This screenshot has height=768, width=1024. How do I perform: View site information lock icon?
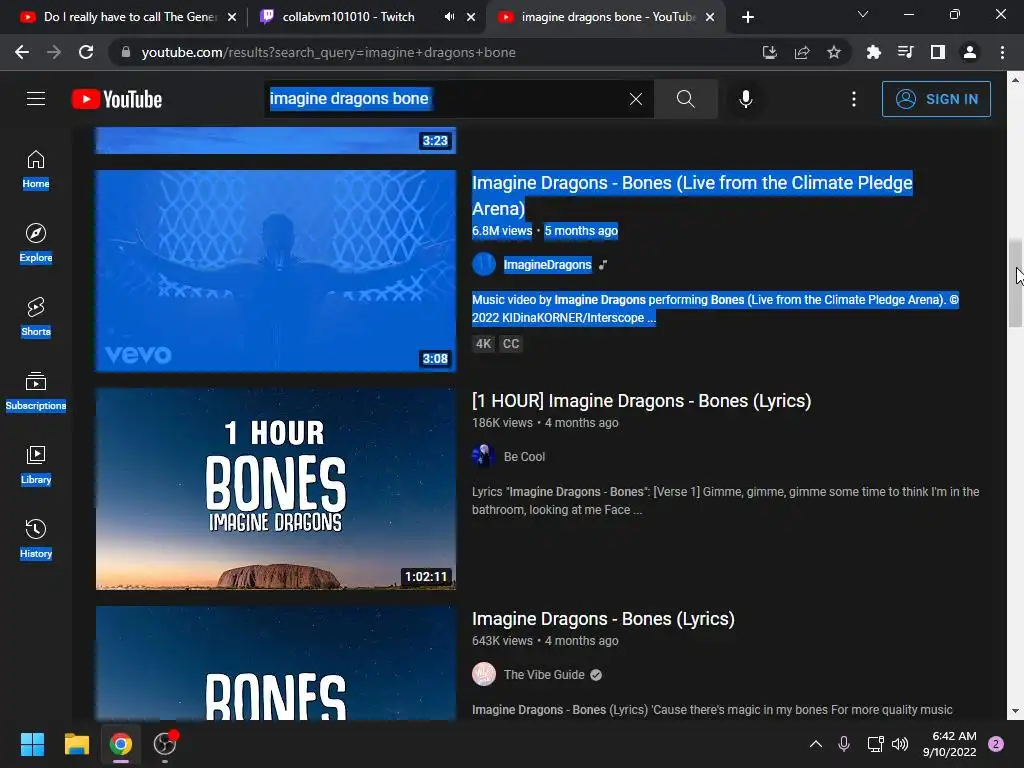[126, 52]
